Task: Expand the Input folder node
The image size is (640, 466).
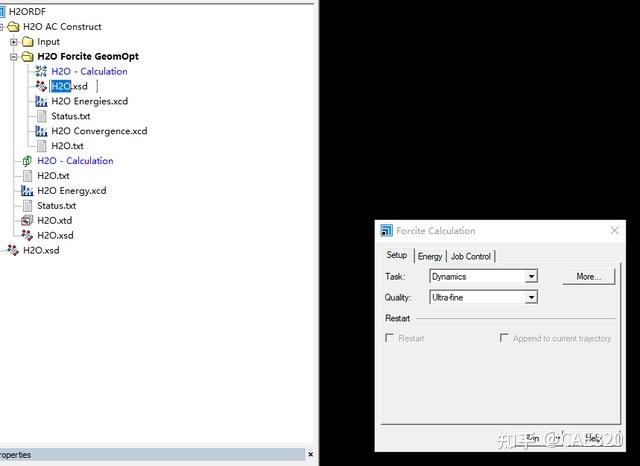Action: click(x=13, y=42)
